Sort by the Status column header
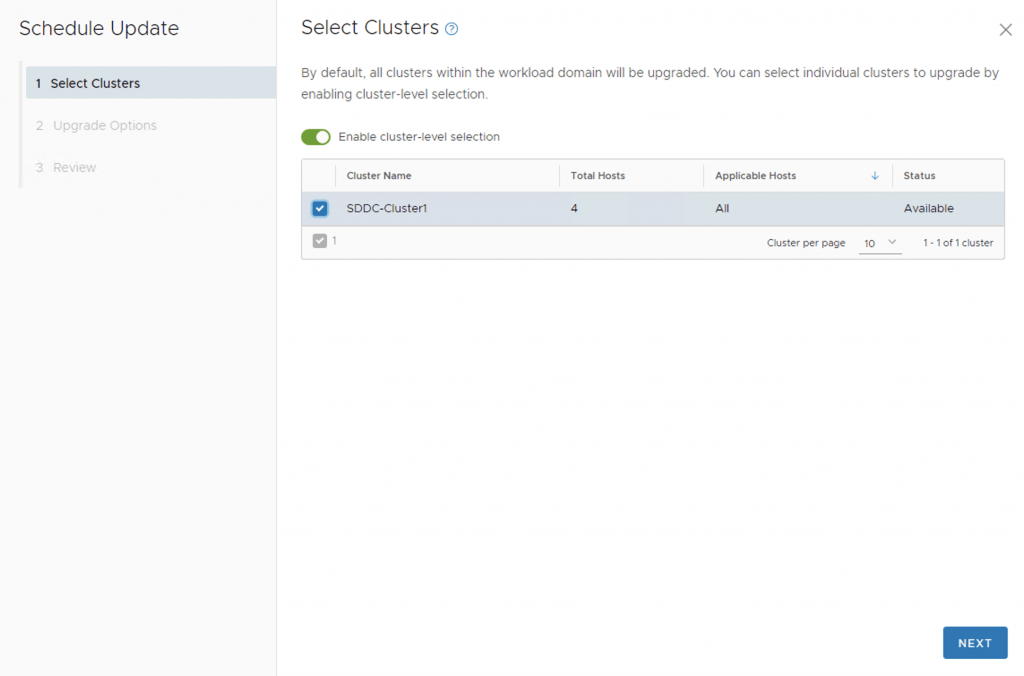The width and height of the screenshot is (1024, 676). click(x=919, y=176)
